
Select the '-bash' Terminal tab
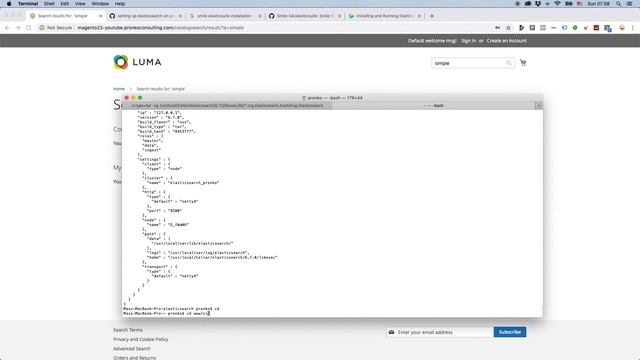pos(433,105)
